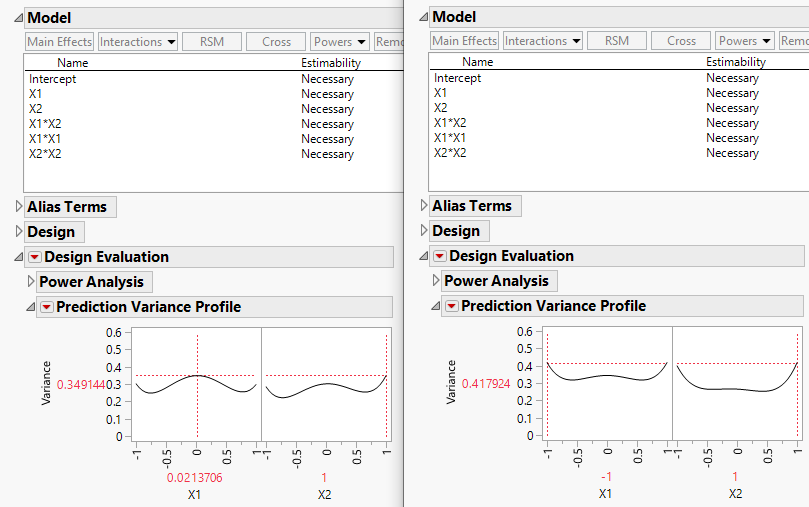
Task: Open left Prediction Variance Profile red triangle
Action: pos(46,307)
